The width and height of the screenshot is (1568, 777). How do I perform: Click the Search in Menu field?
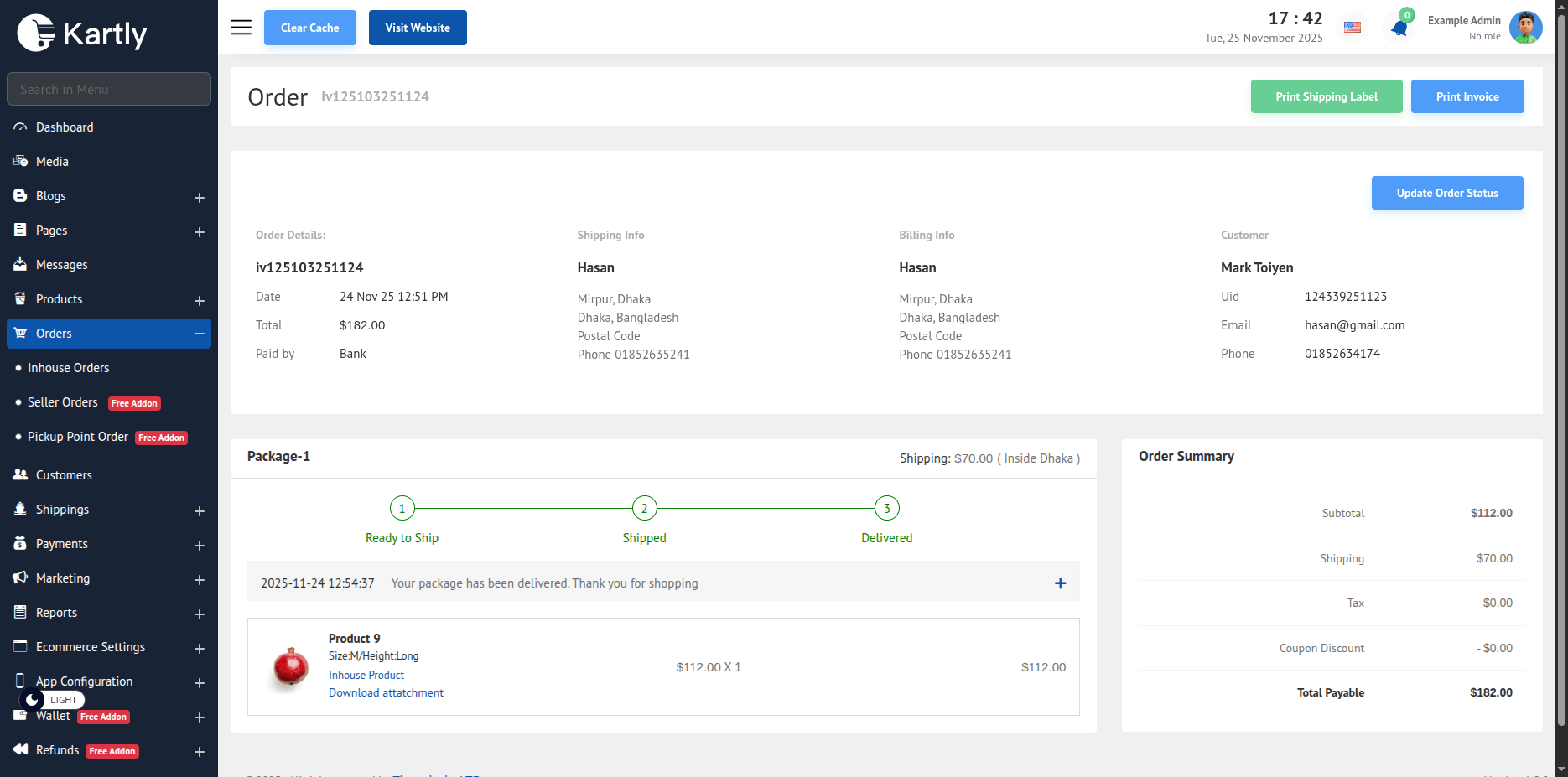[109, 89]
